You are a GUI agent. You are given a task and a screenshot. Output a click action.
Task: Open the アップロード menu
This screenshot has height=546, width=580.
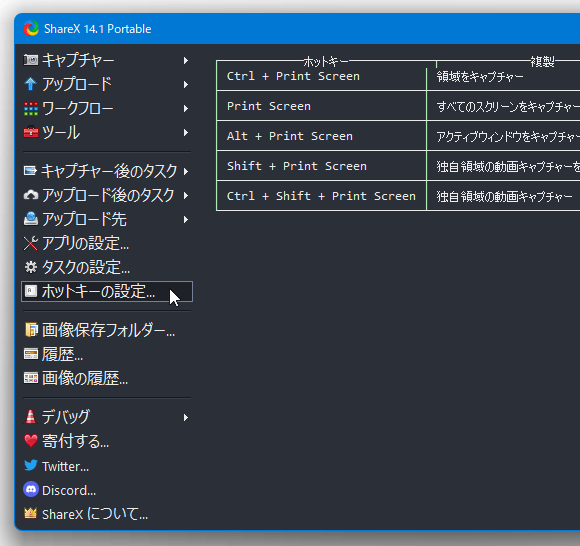point(107,84)
